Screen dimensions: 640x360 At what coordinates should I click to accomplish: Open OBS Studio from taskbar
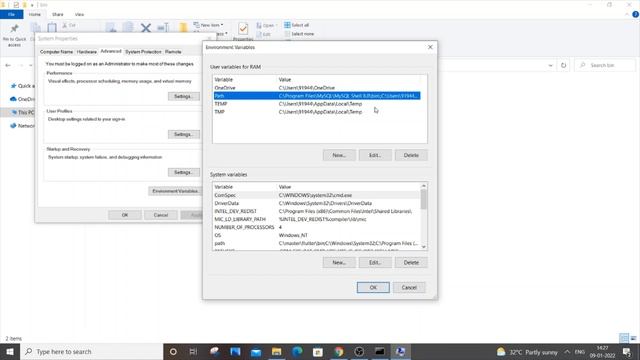[359, 351]
